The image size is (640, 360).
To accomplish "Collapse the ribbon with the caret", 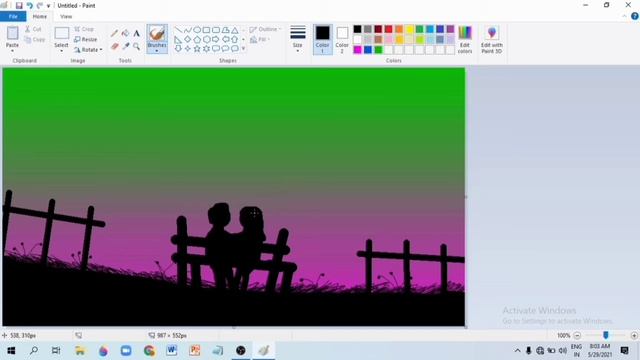I will tap(624, 16).
